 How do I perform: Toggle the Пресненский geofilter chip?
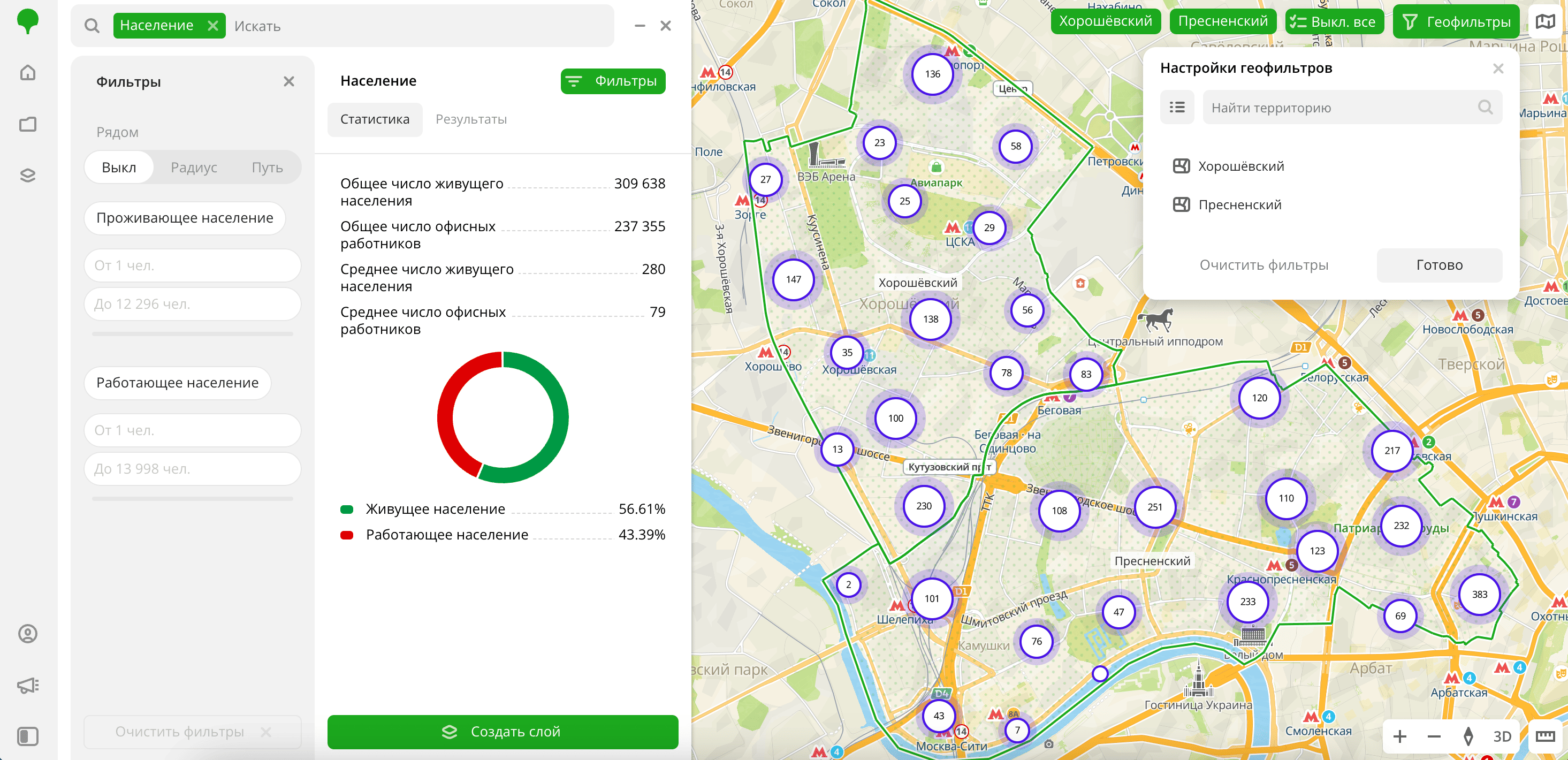click(x=1222, y=21)
